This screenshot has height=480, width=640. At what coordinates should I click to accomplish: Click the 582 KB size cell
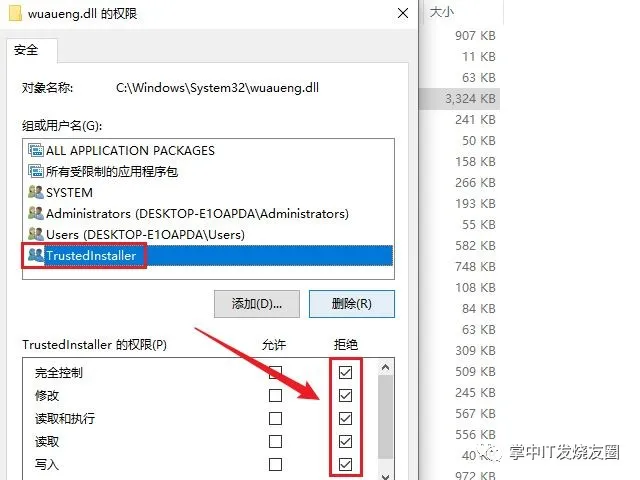(x=475, y=246)
